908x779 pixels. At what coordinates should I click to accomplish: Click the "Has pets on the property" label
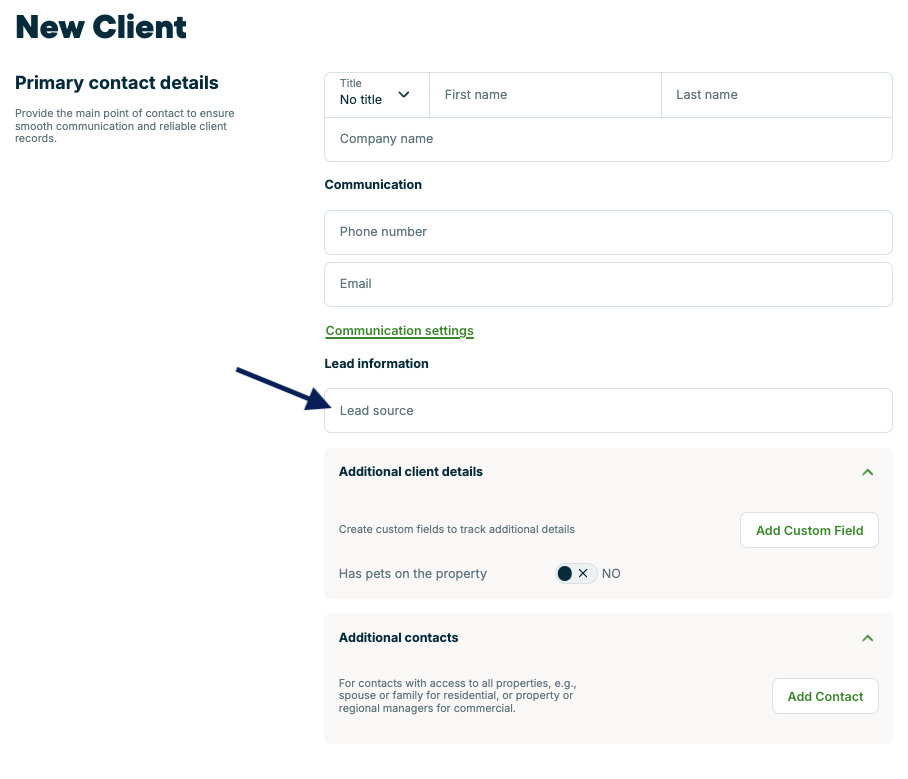(412, 574)
